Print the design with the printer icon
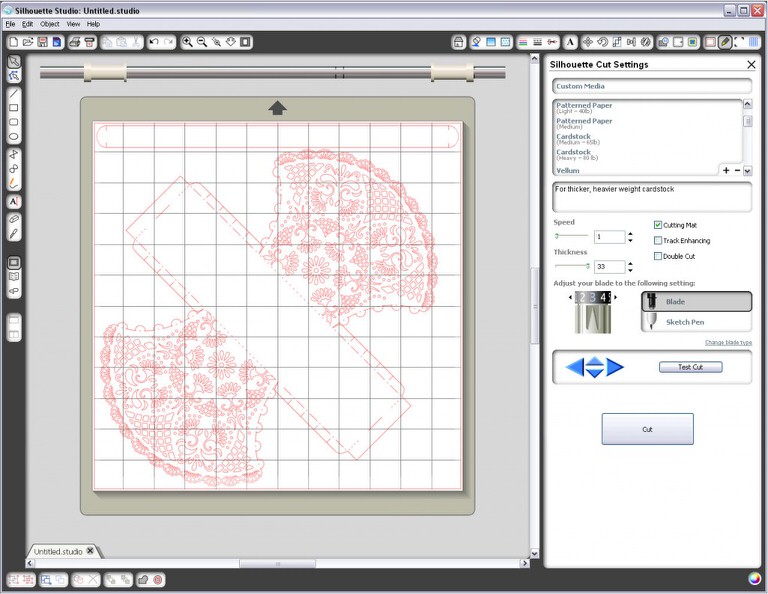Image resolution: width=768 pixels, height=594 pixels. click(x=75, y=43)
